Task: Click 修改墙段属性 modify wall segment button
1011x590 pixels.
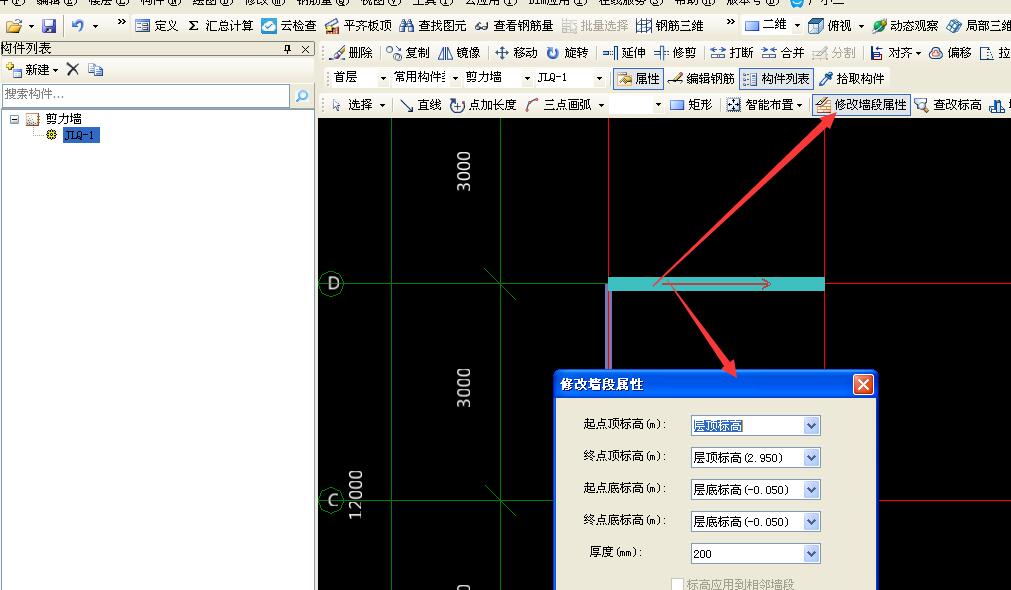Action: click(861, 104)
